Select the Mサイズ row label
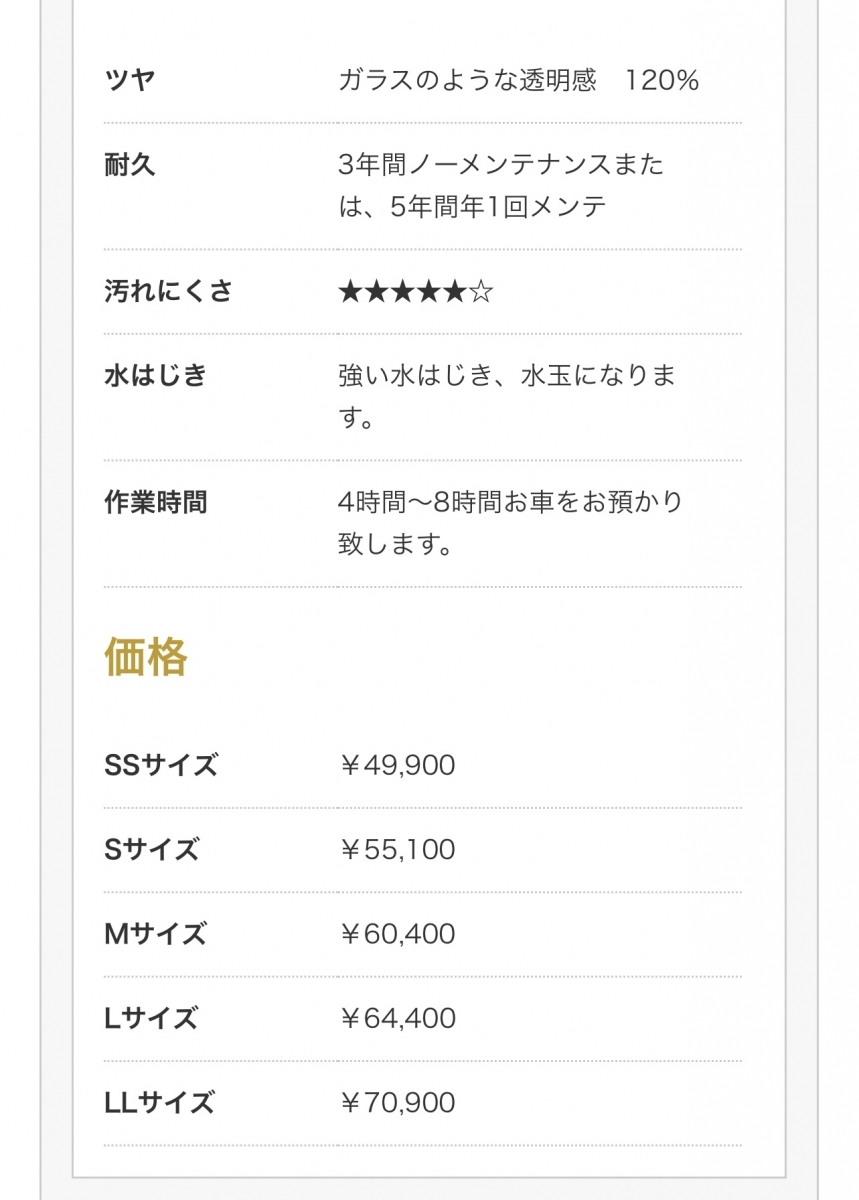 155,934
